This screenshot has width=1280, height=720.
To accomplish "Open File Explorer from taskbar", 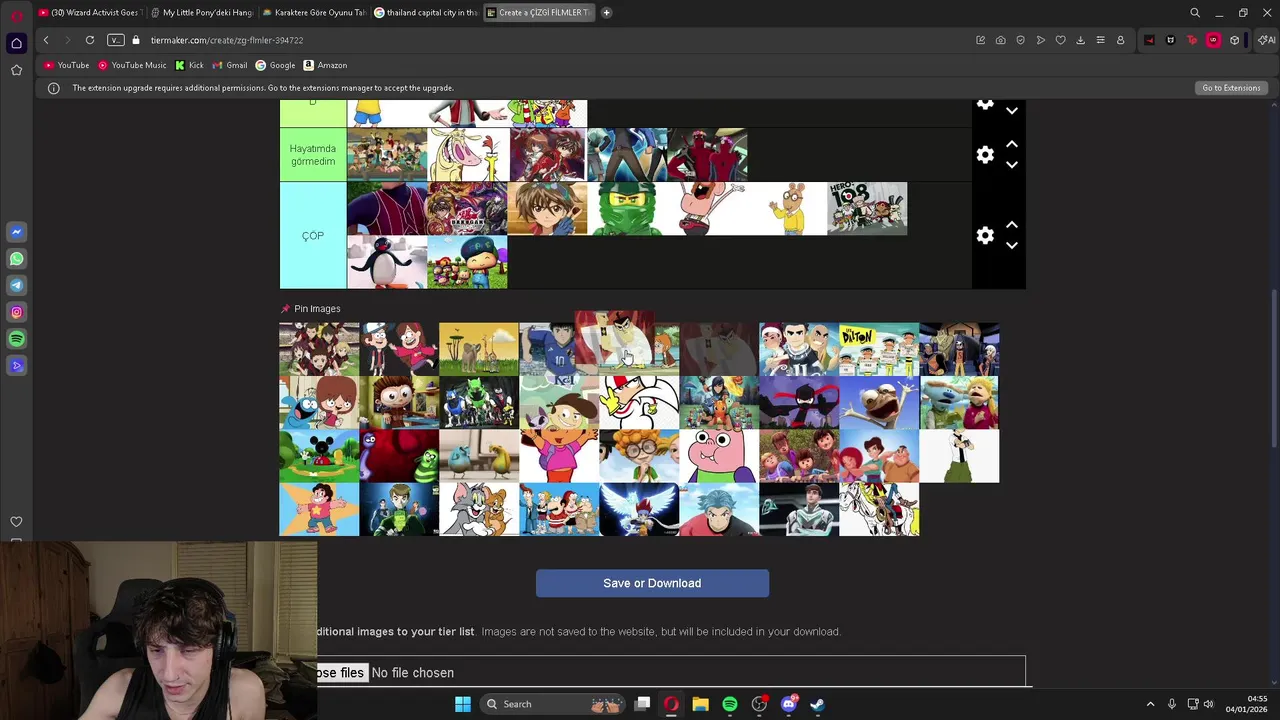I will 700,704.
